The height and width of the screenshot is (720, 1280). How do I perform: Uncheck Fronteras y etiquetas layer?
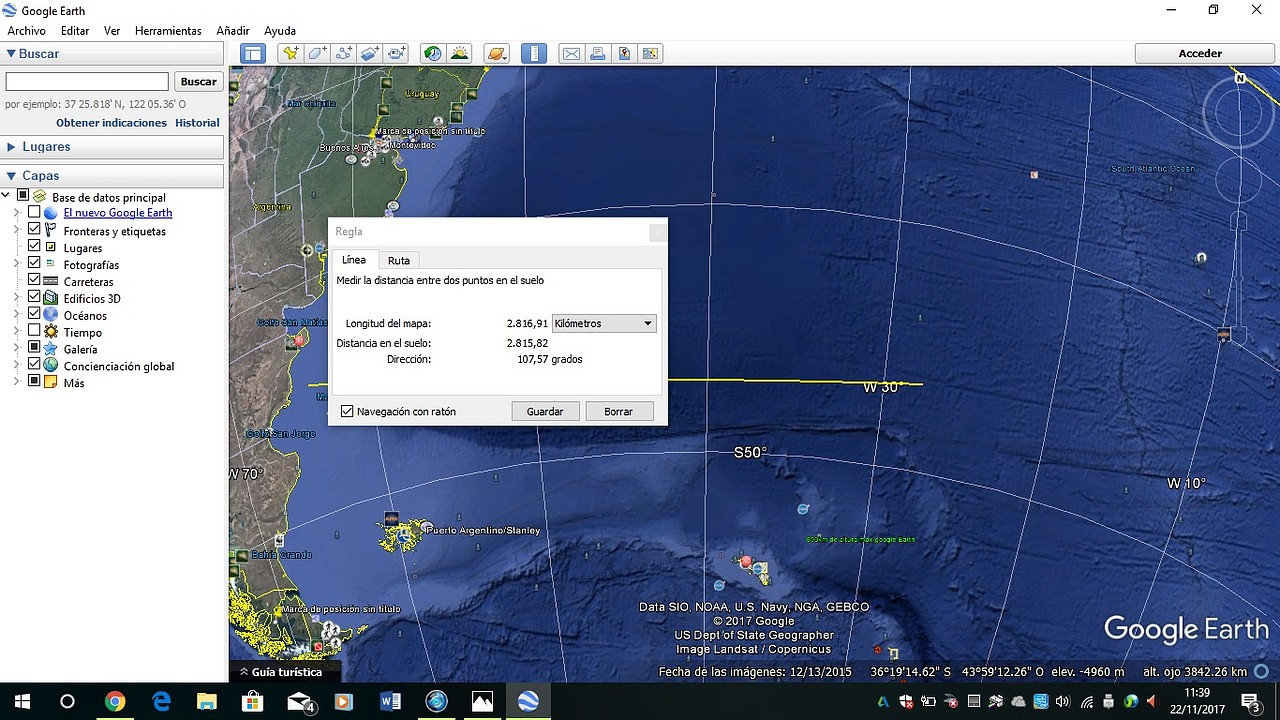[34, 230]
